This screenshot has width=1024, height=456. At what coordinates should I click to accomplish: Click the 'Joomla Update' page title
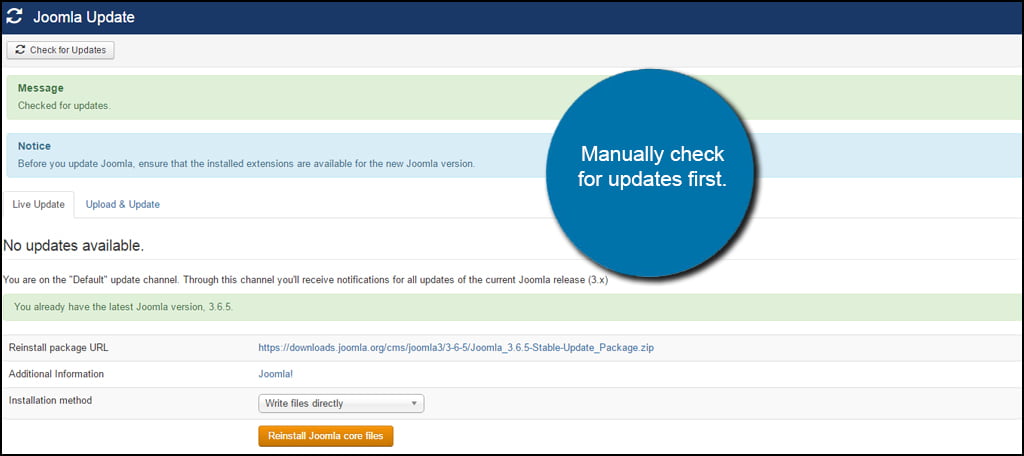coord(84,18)
